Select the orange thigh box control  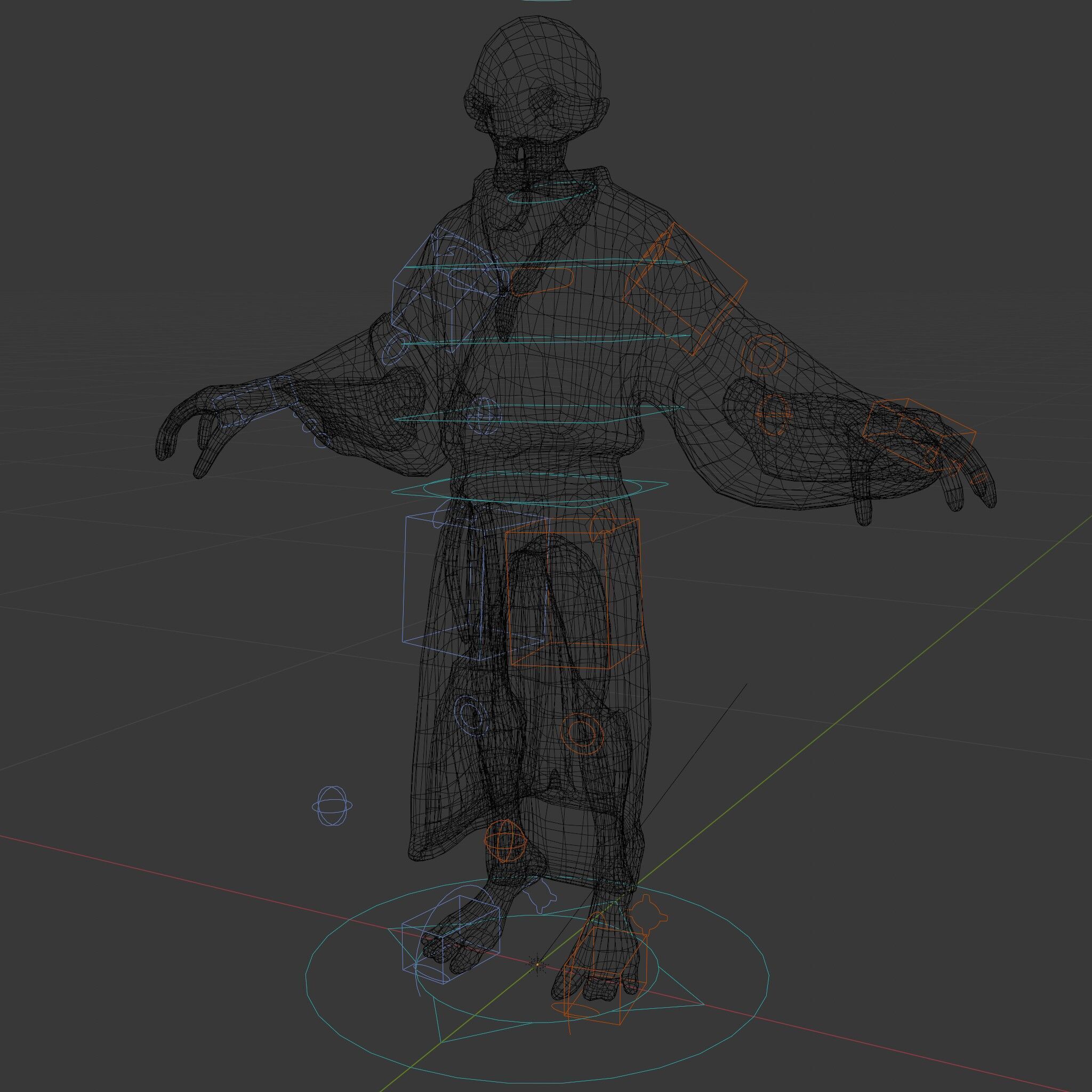point(575,593)
